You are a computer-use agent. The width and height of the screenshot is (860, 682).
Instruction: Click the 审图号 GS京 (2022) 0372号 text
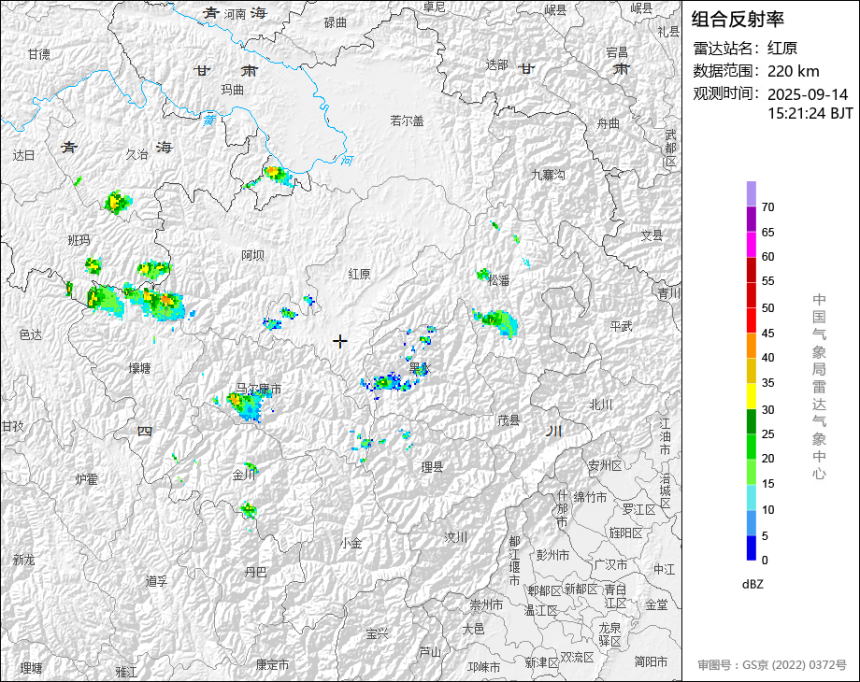coord(772,665)
